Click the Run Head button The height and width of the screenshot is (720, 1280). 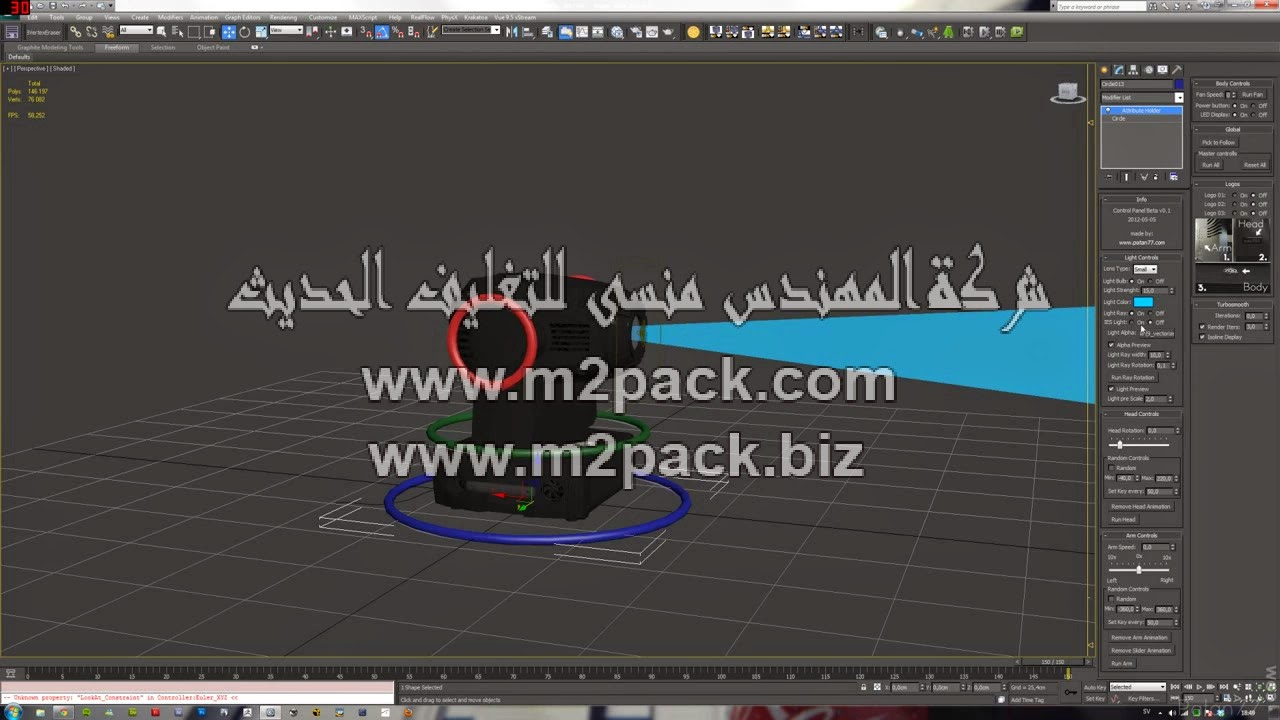pos(1123,520)
